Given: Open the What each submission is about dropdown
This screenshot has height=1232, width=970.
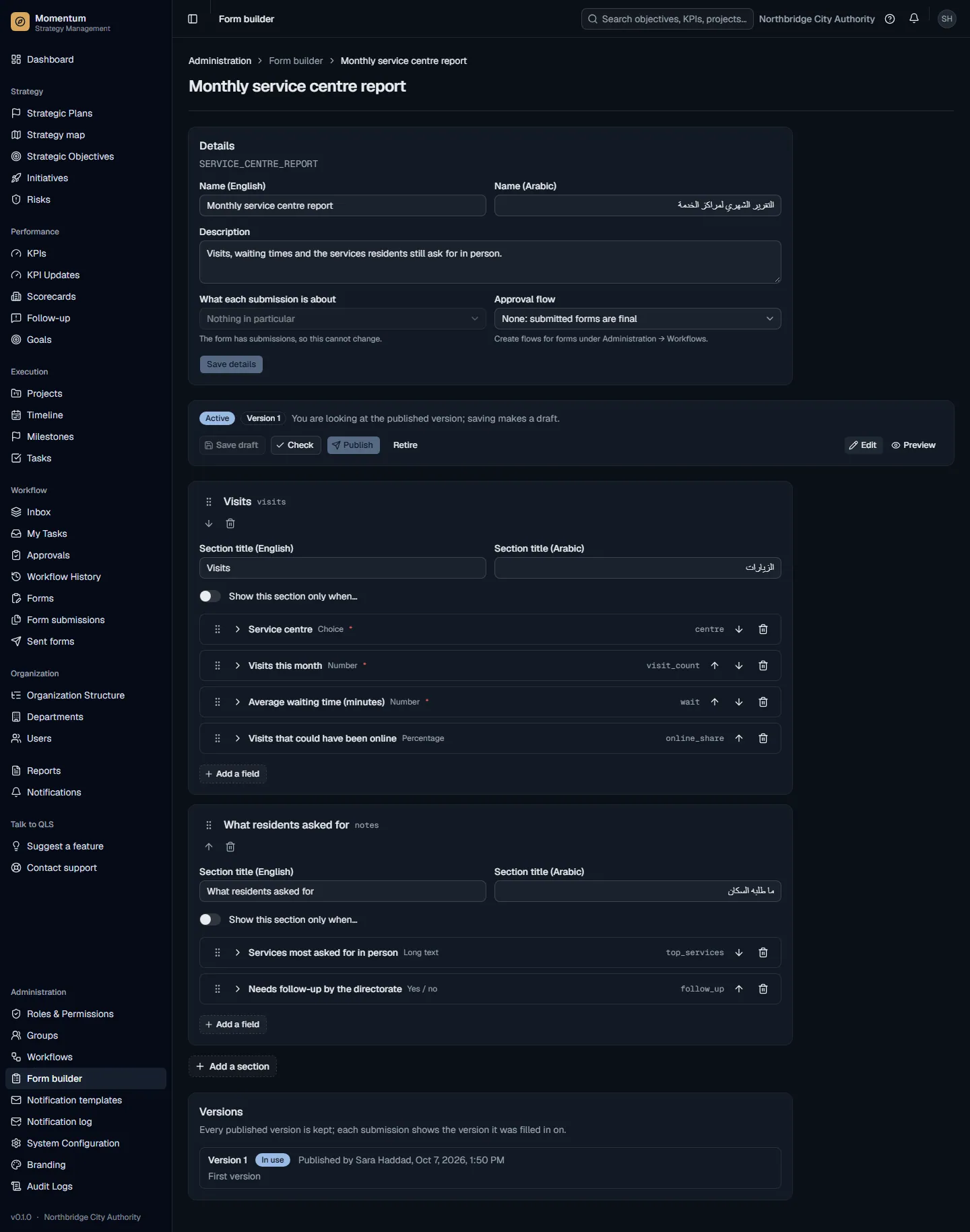Looking at the screenshot, I should tap(342, 319).
